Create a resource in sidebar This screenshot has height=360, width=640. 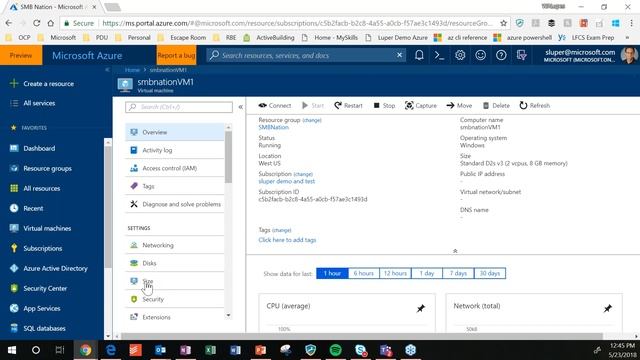[49, 84]
